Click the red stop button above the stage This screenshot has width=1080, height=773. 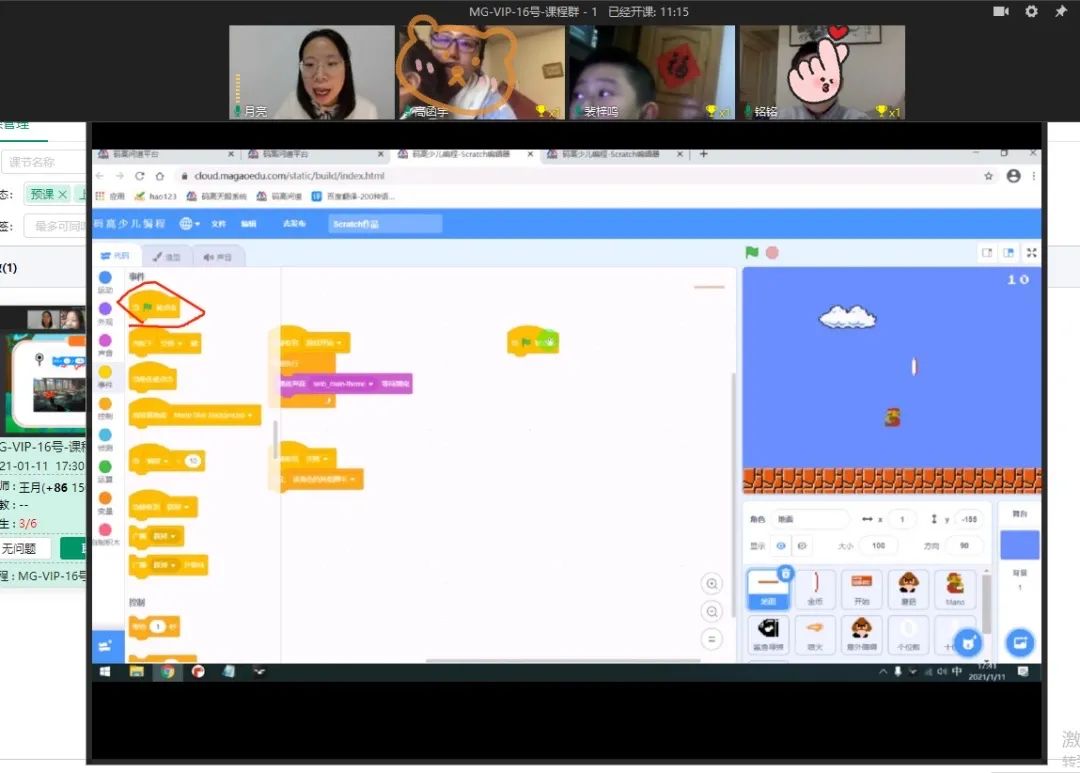point(772,253)
